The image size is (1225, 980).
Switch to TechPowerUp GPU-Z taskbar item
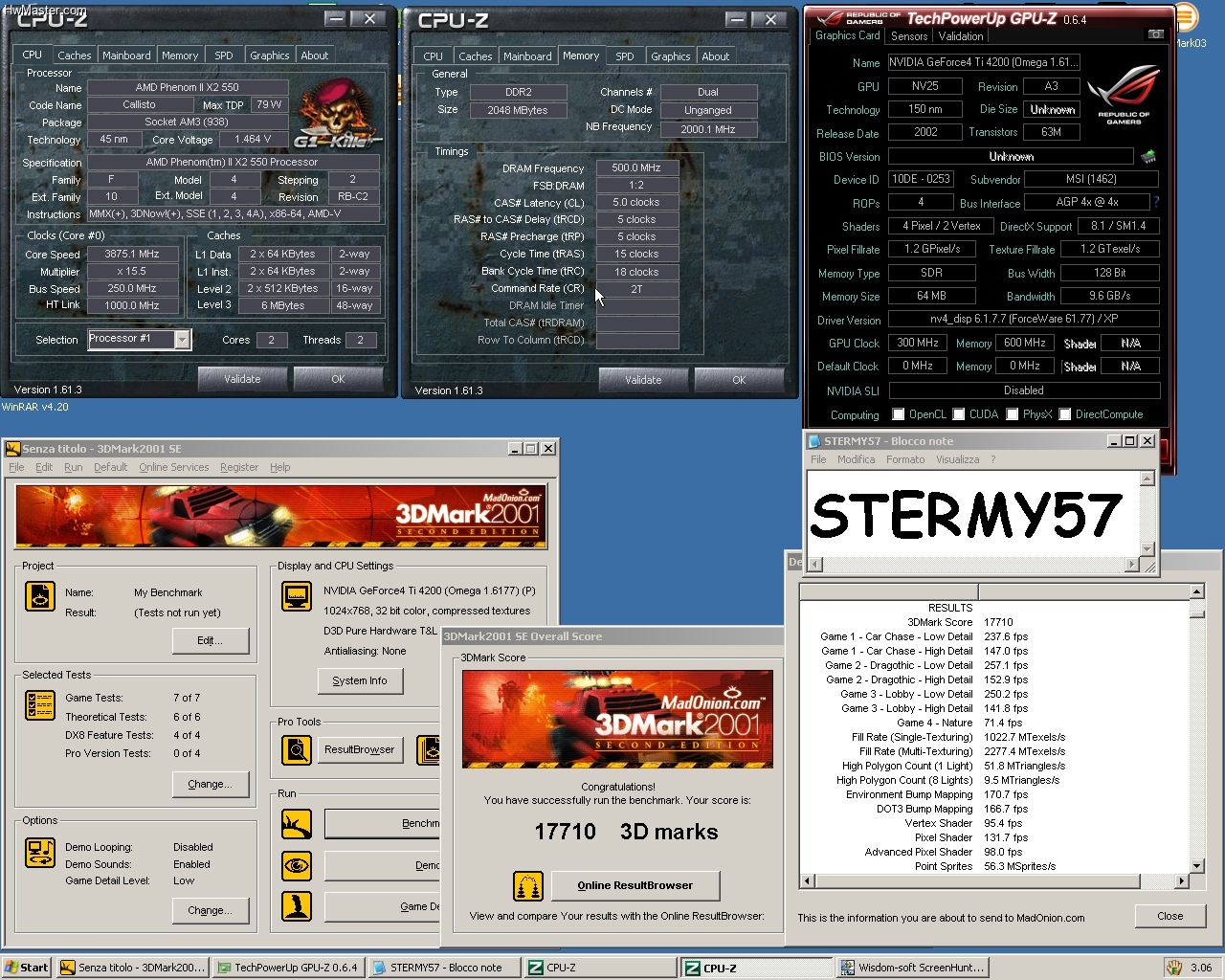(288, 968)
